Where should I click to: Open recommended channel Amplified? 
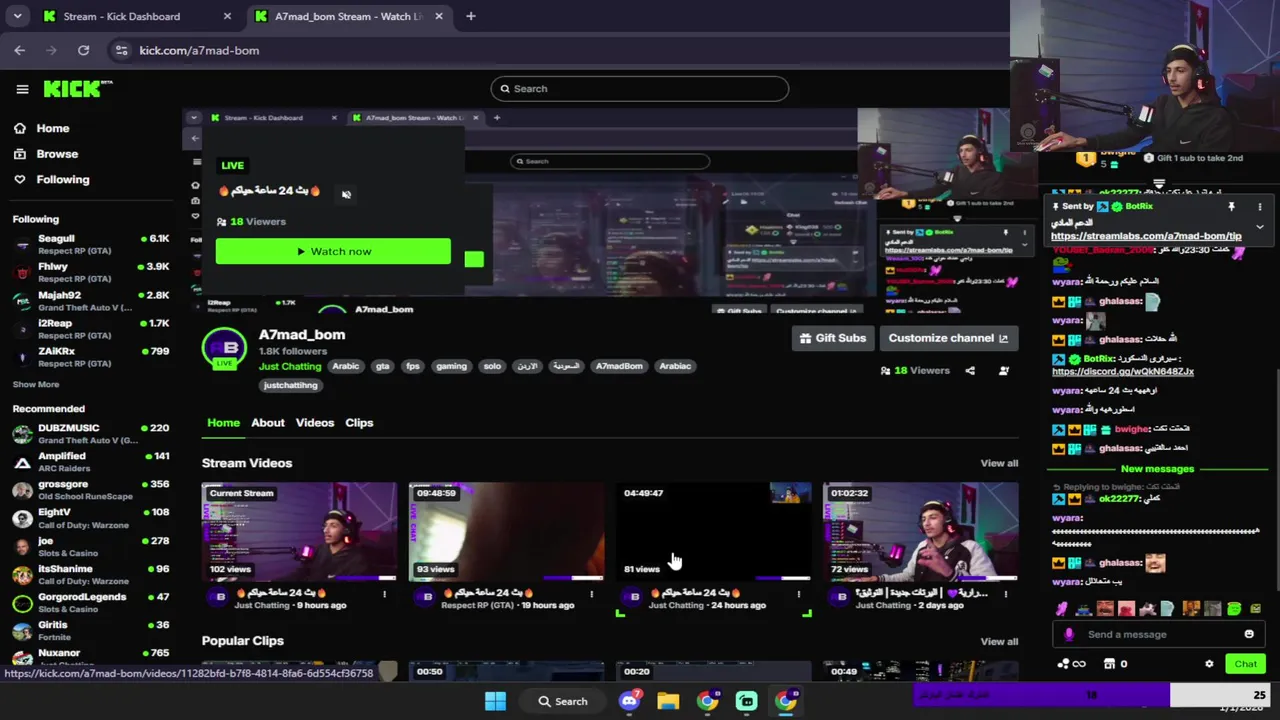(90, 461)
